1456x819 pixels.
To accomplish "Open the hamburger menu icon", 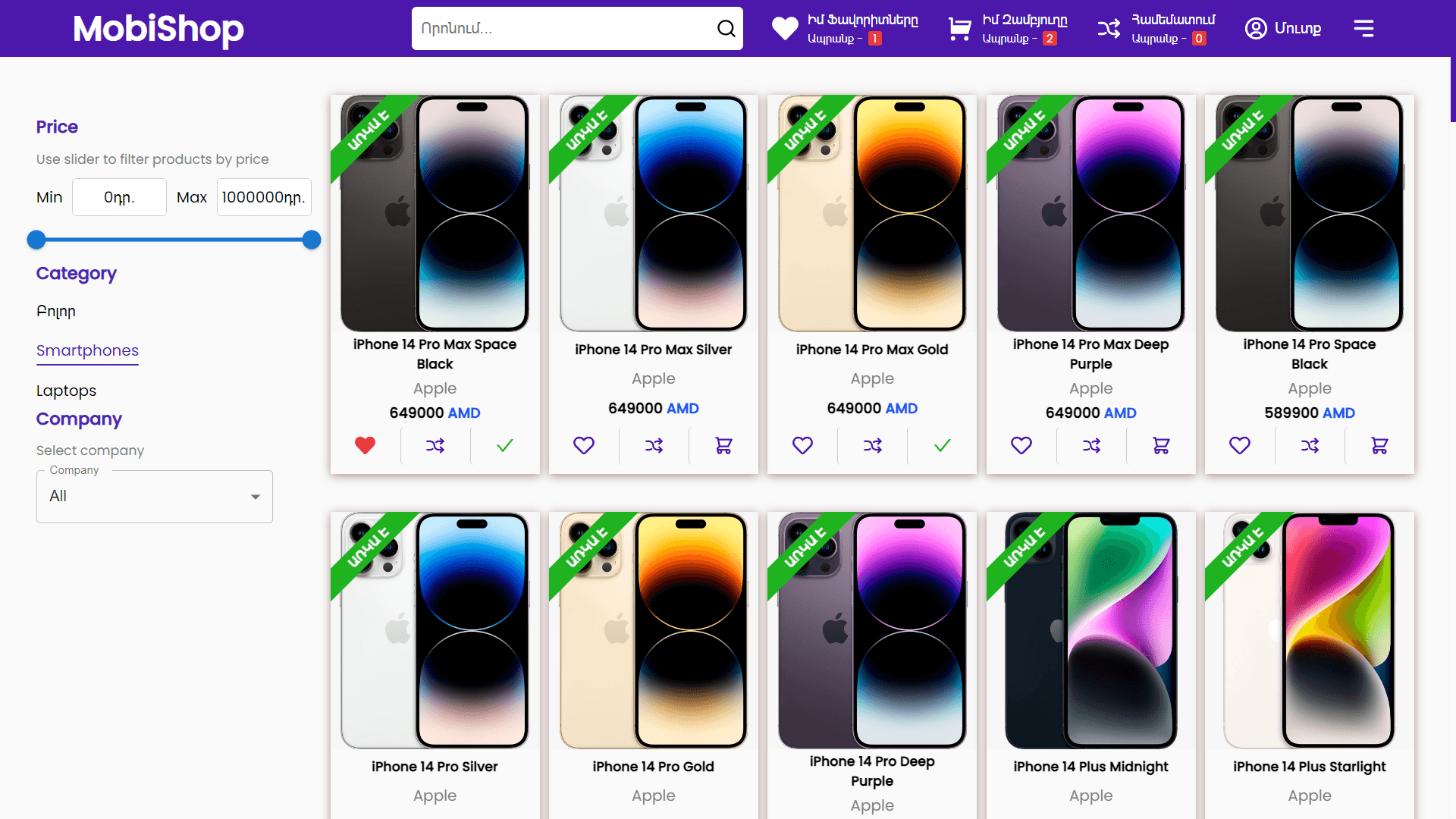I will click(1363, 29).
